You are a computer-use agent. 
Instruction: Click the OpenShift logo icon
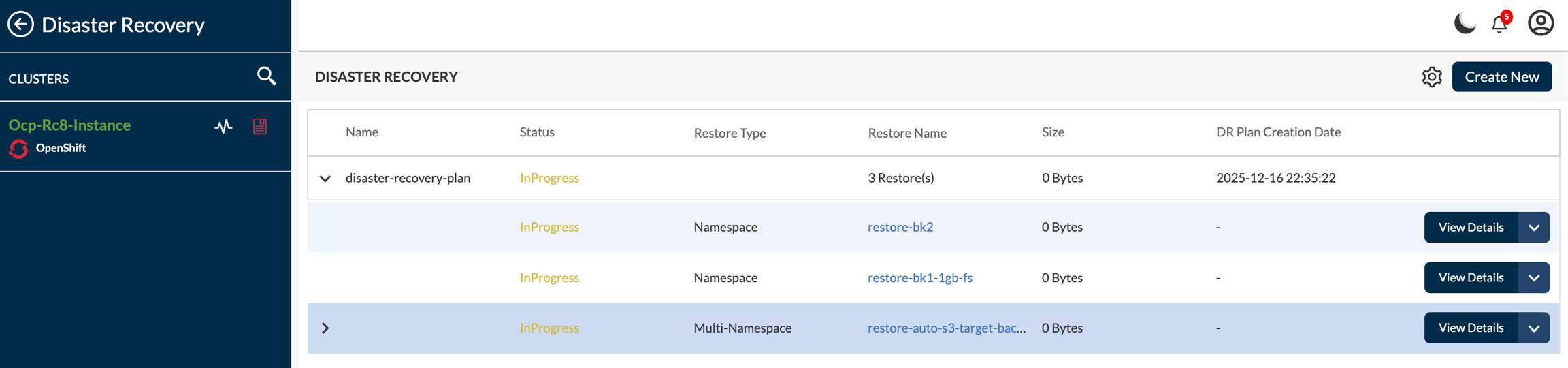tap(18, 149)
